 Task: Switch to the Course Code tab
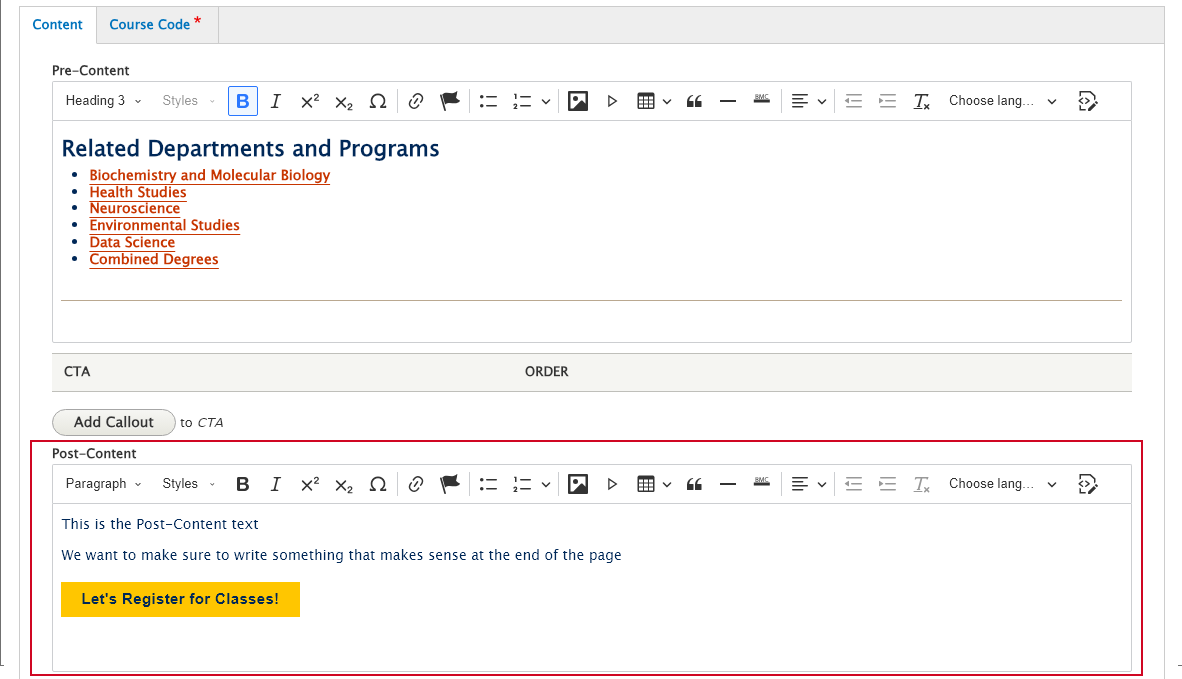150,24
